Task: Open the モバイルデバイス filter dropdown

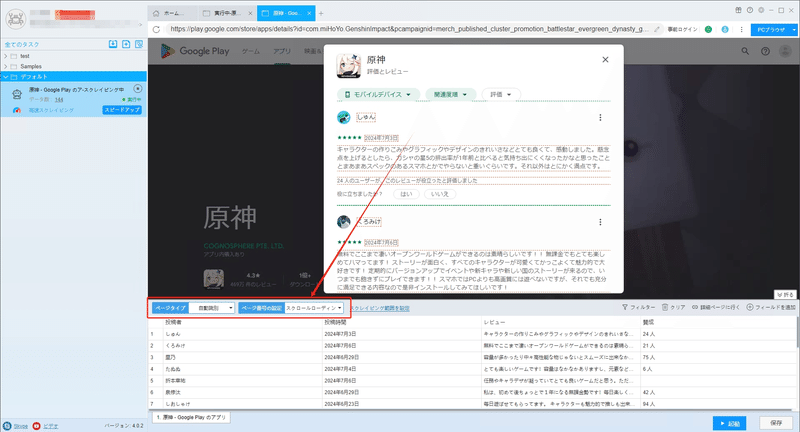Action: (x=378, y=94)
